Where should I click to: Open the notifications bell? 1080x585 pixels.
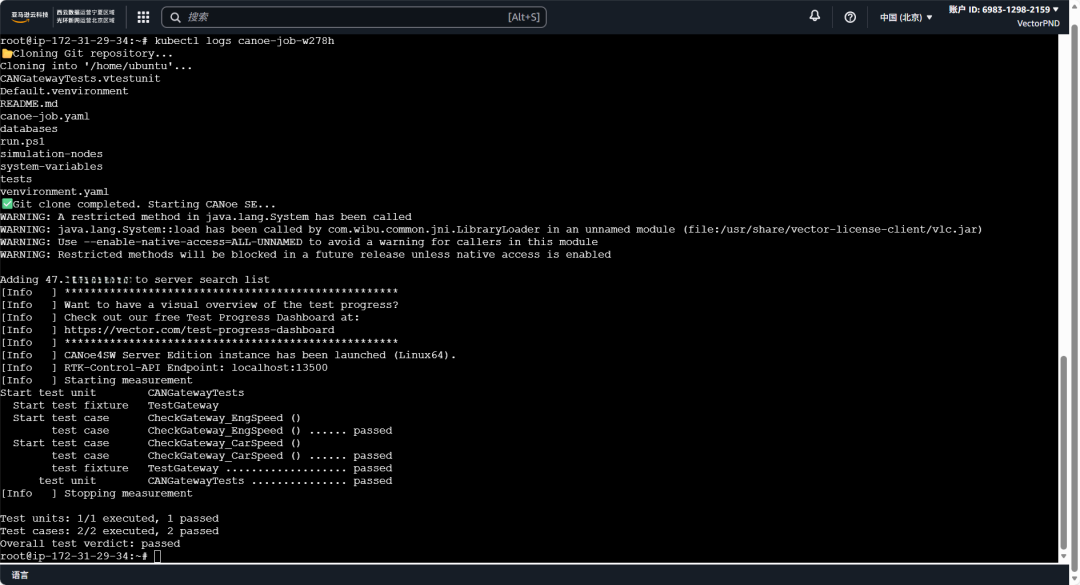815,16
